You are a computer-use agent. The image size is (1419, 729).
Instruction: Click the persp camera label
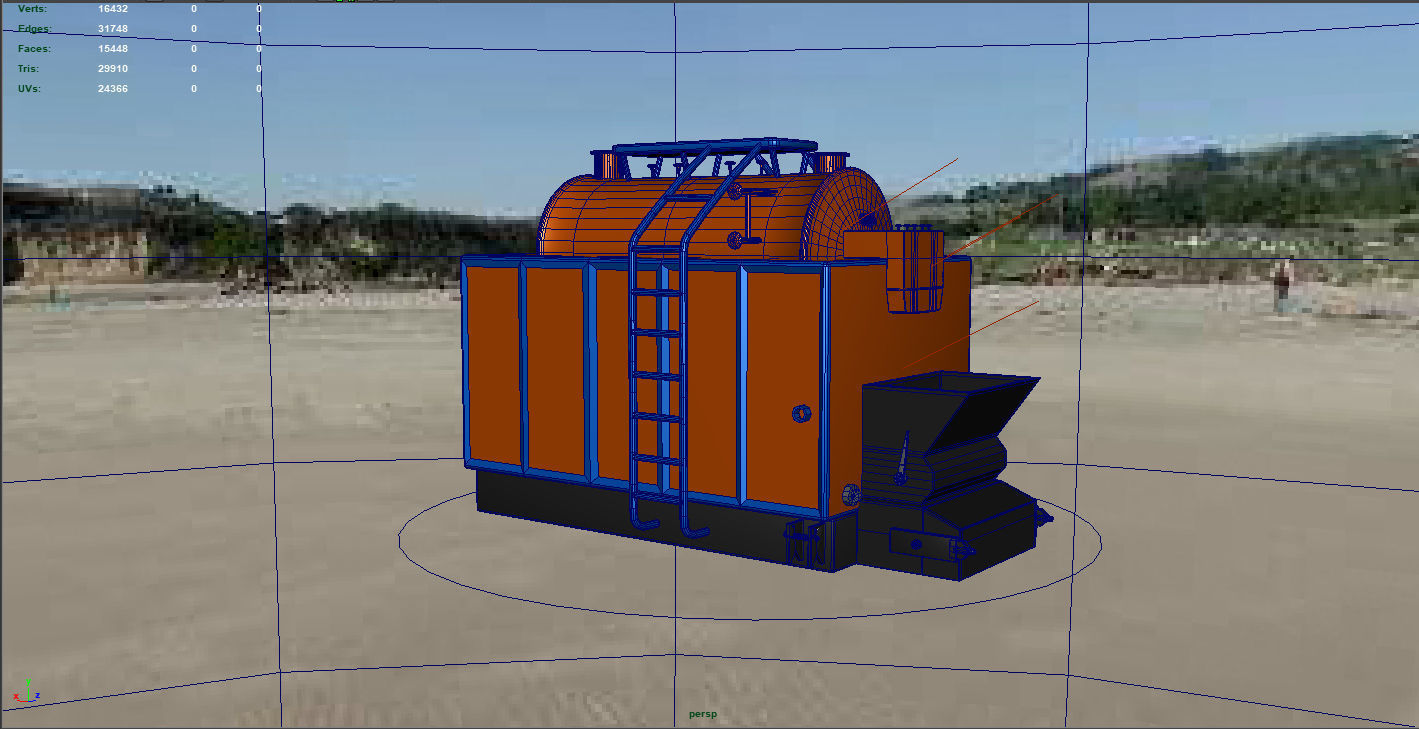pyautogui.click(x=703, y=713)
